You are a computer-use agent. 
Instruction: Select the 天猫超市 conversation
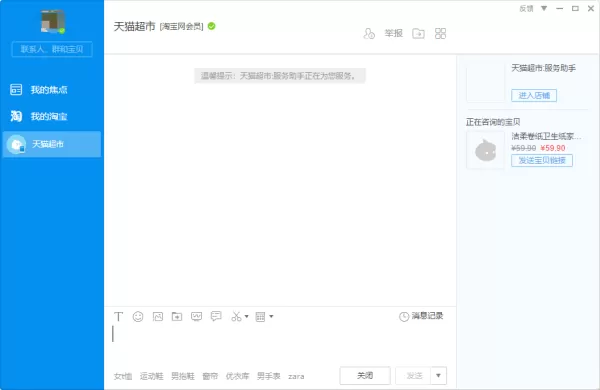tap(52, 144)
